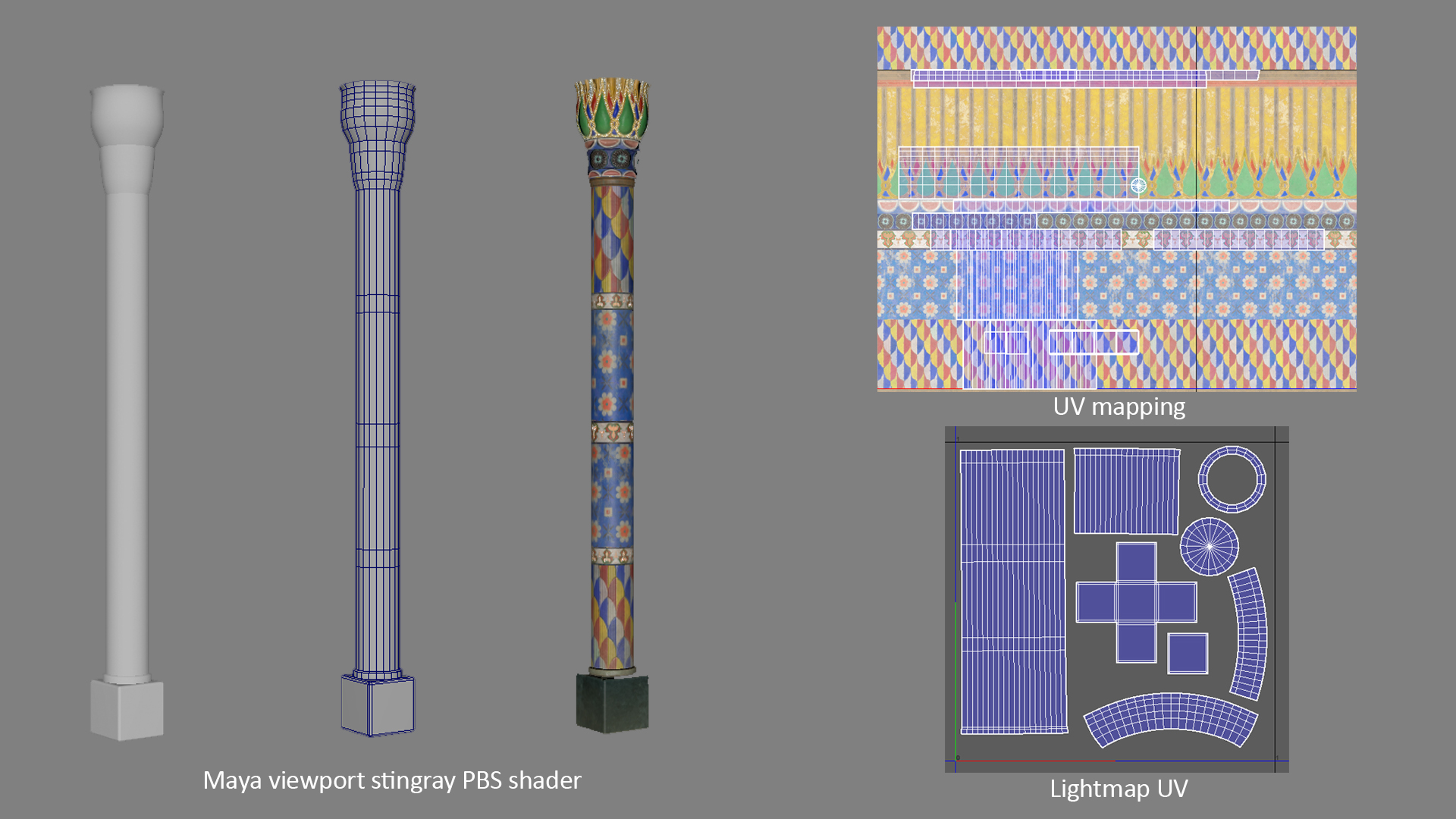Click the medium rectangular UV shell at top
This screenshot has width=1456, height=819.
click(1126, 491)
